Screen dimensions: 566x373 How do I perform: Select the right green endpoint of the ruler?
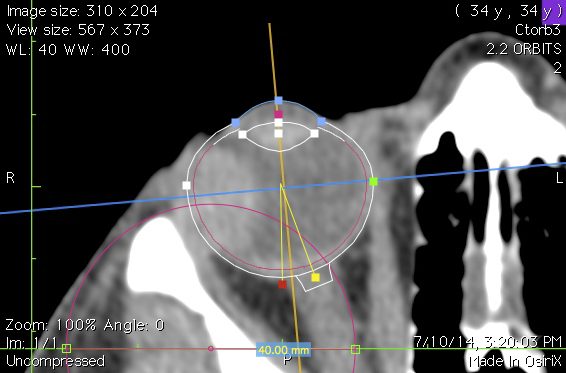click(355, 349)
